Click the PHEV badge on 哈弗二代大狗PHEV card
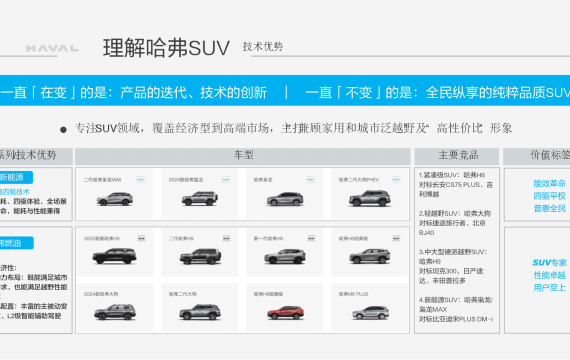The width and height of the screenshot is (570, 360). tap(396, 180)
